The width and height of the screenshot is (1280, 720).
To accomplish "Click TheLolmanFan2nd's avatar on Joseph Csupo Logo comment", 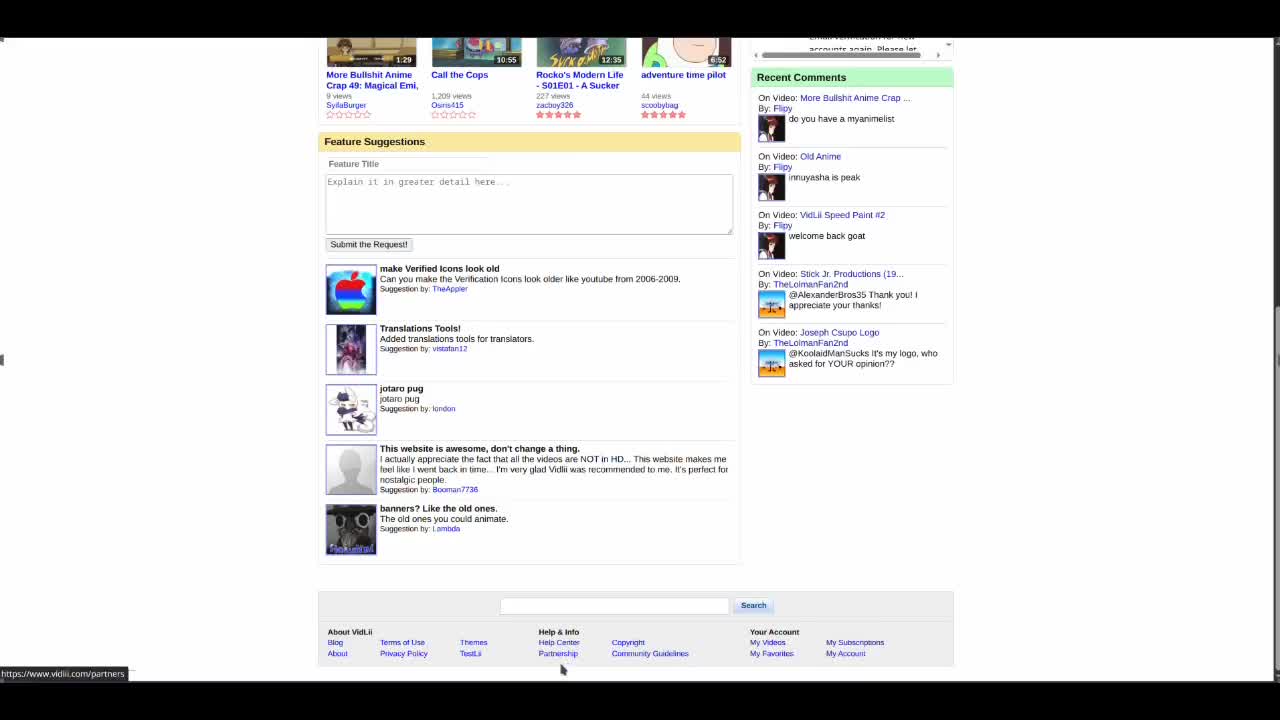I will tap(771, 363).
